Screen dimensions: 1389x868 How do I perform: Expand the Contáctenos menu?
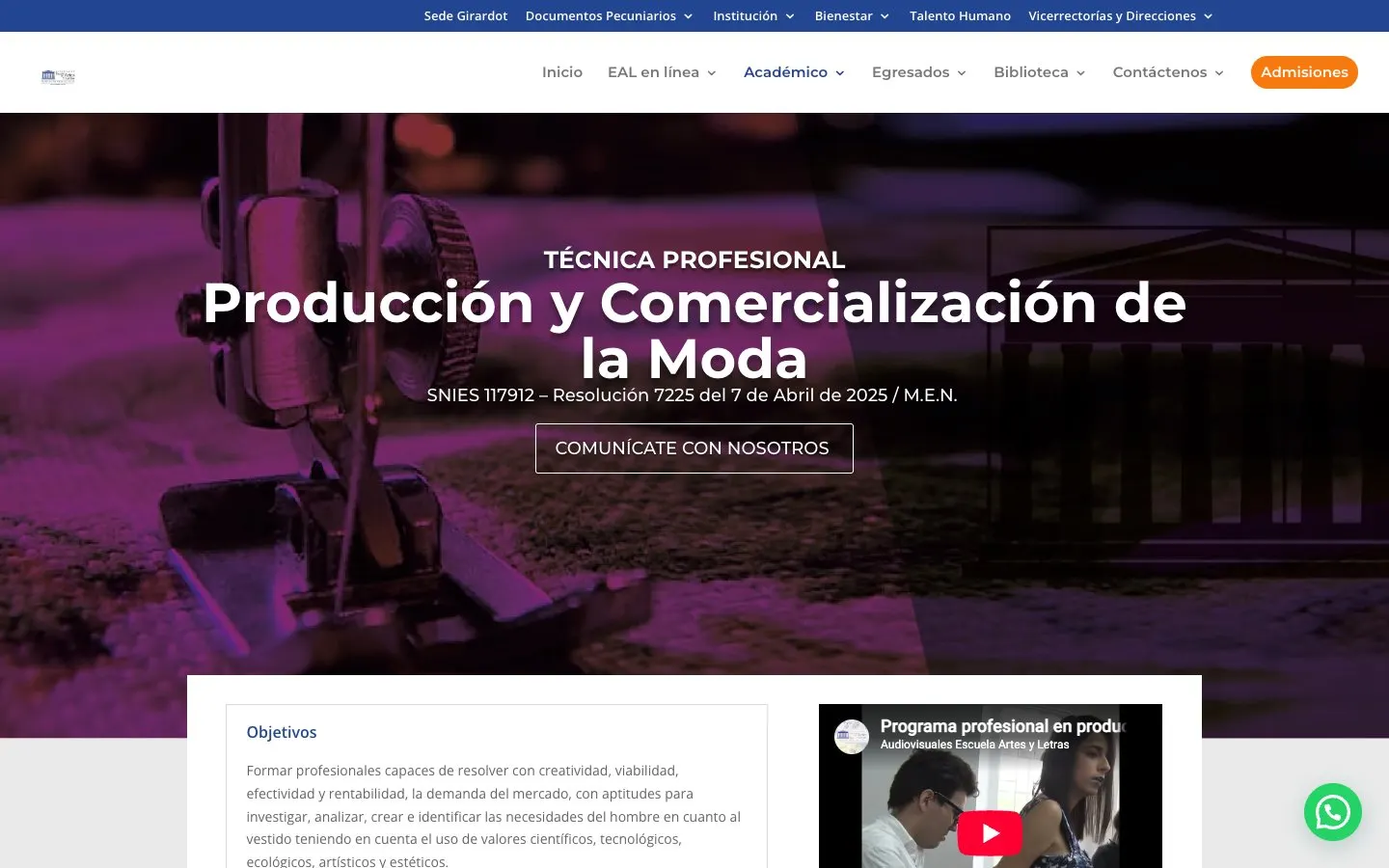[x=1167, y=72]
